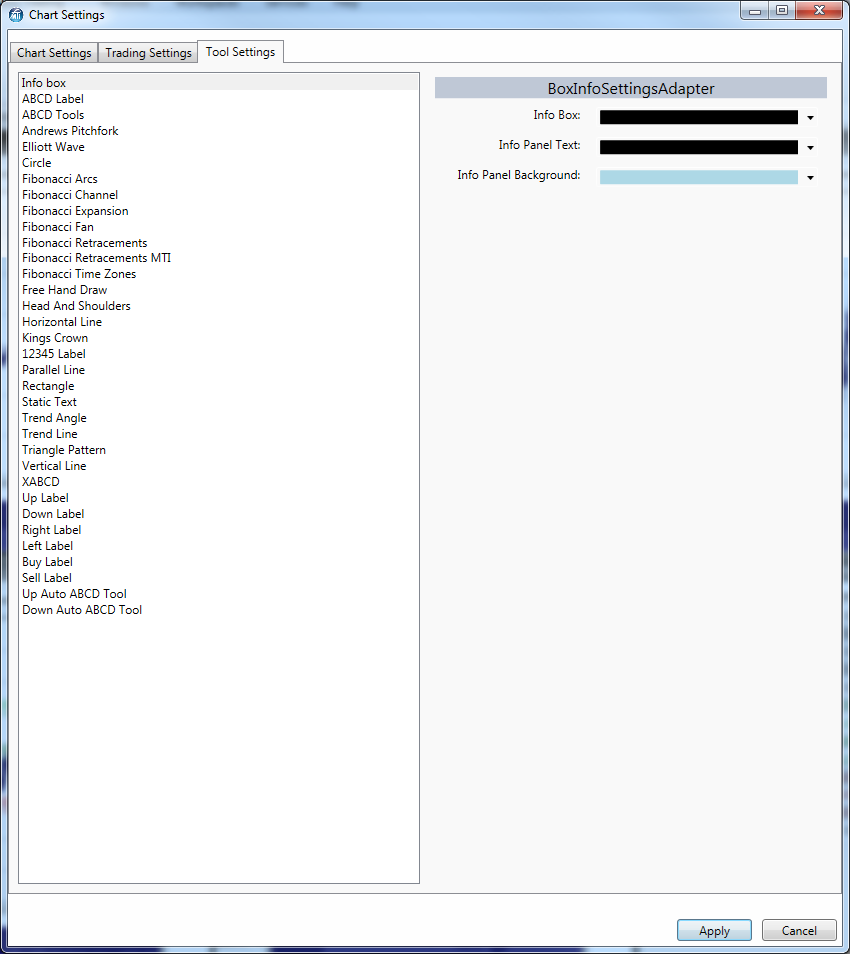Image resolution: width=850 pixels, height=954 pixels.
Task: Choose Up Auto ABCD Tool entry
Action: coord(219,594)
